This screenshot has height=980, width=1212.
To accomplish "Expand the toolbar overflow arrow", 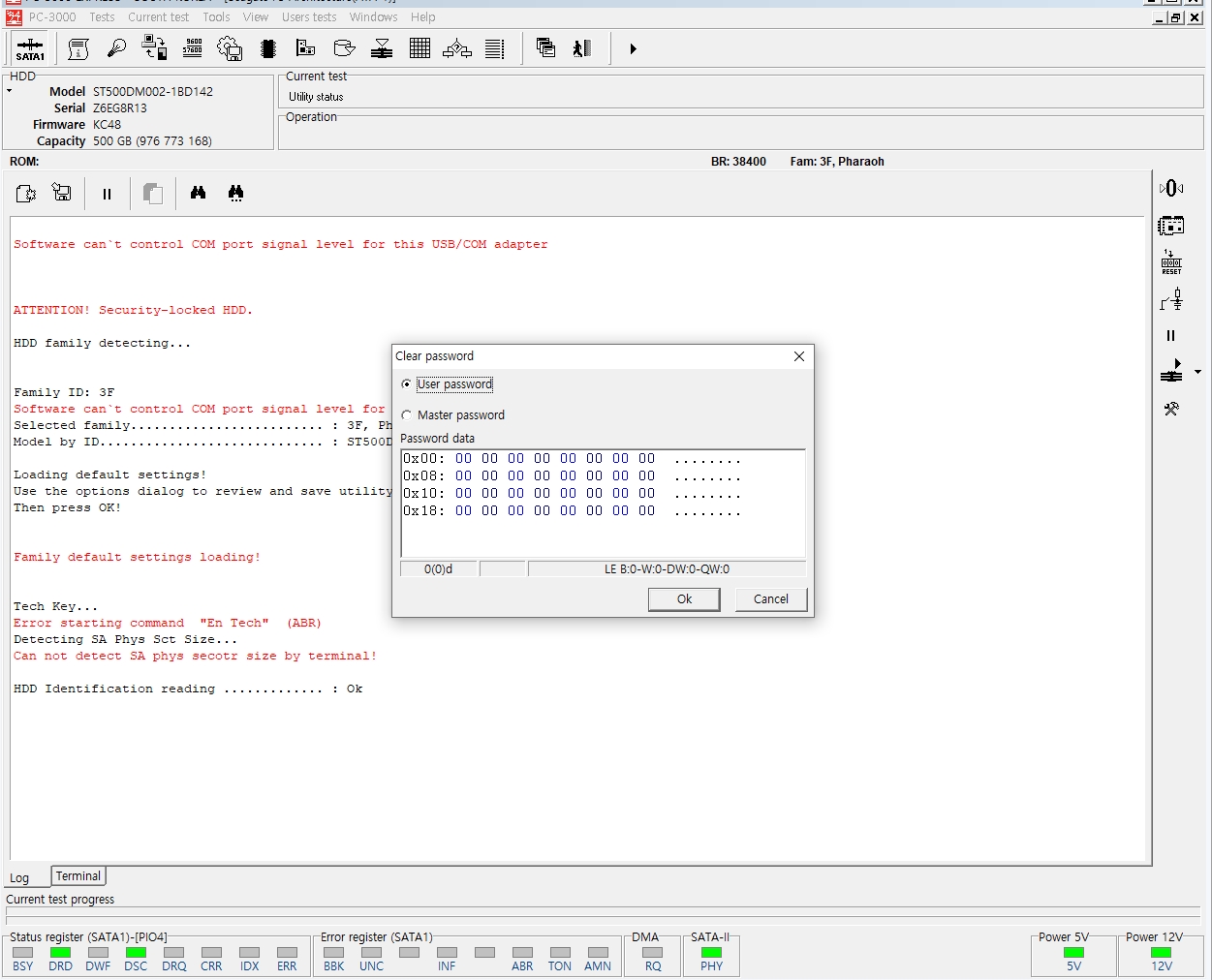I will click(633, 48).
